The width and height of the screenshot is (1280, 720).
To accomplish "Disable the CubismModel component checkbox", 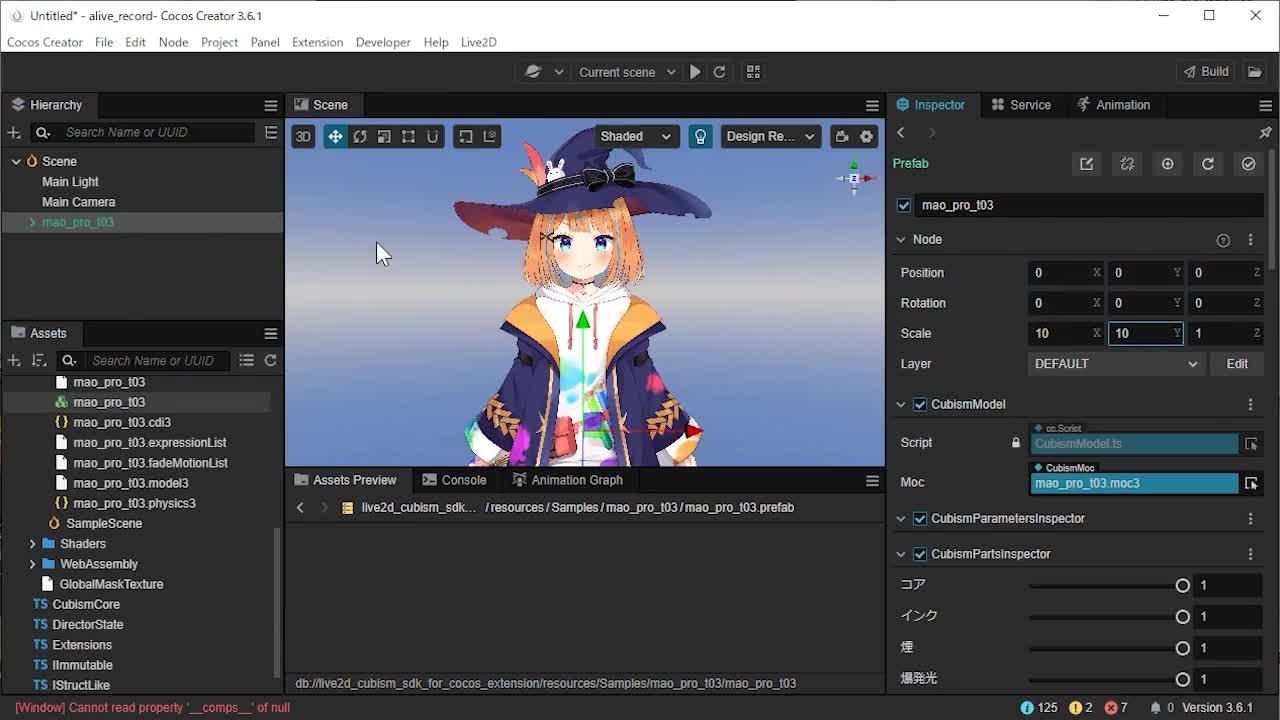I will (x=919, y=404).
